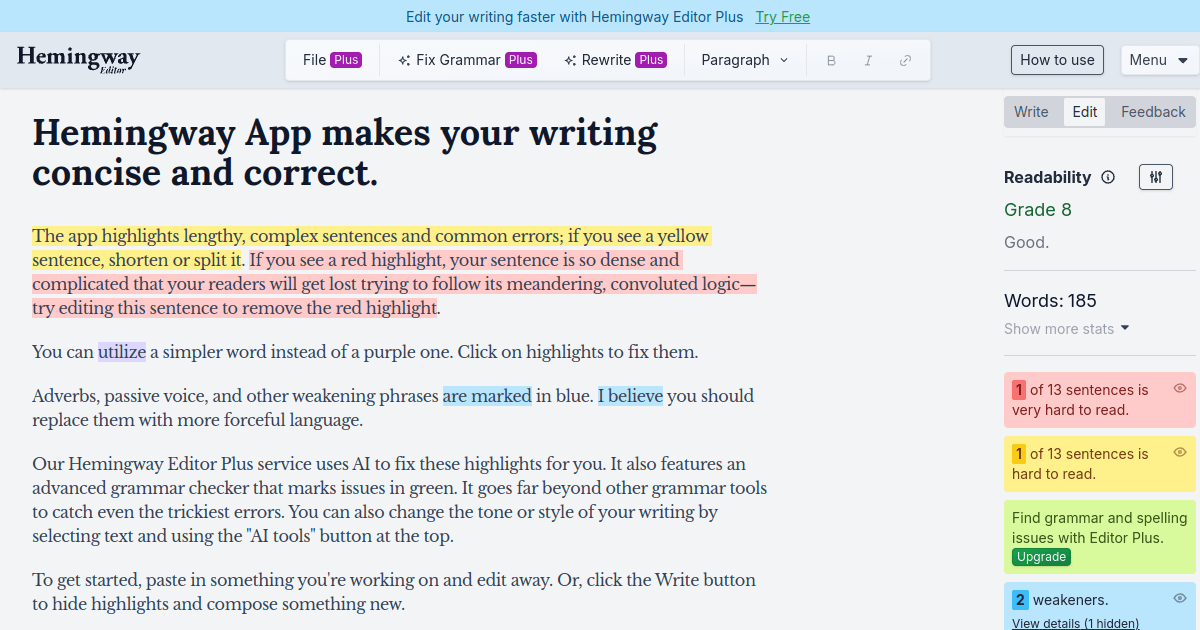1200x630 pixels.
Task: Click the purple highlighted word utilize
Action: point(122,352)
